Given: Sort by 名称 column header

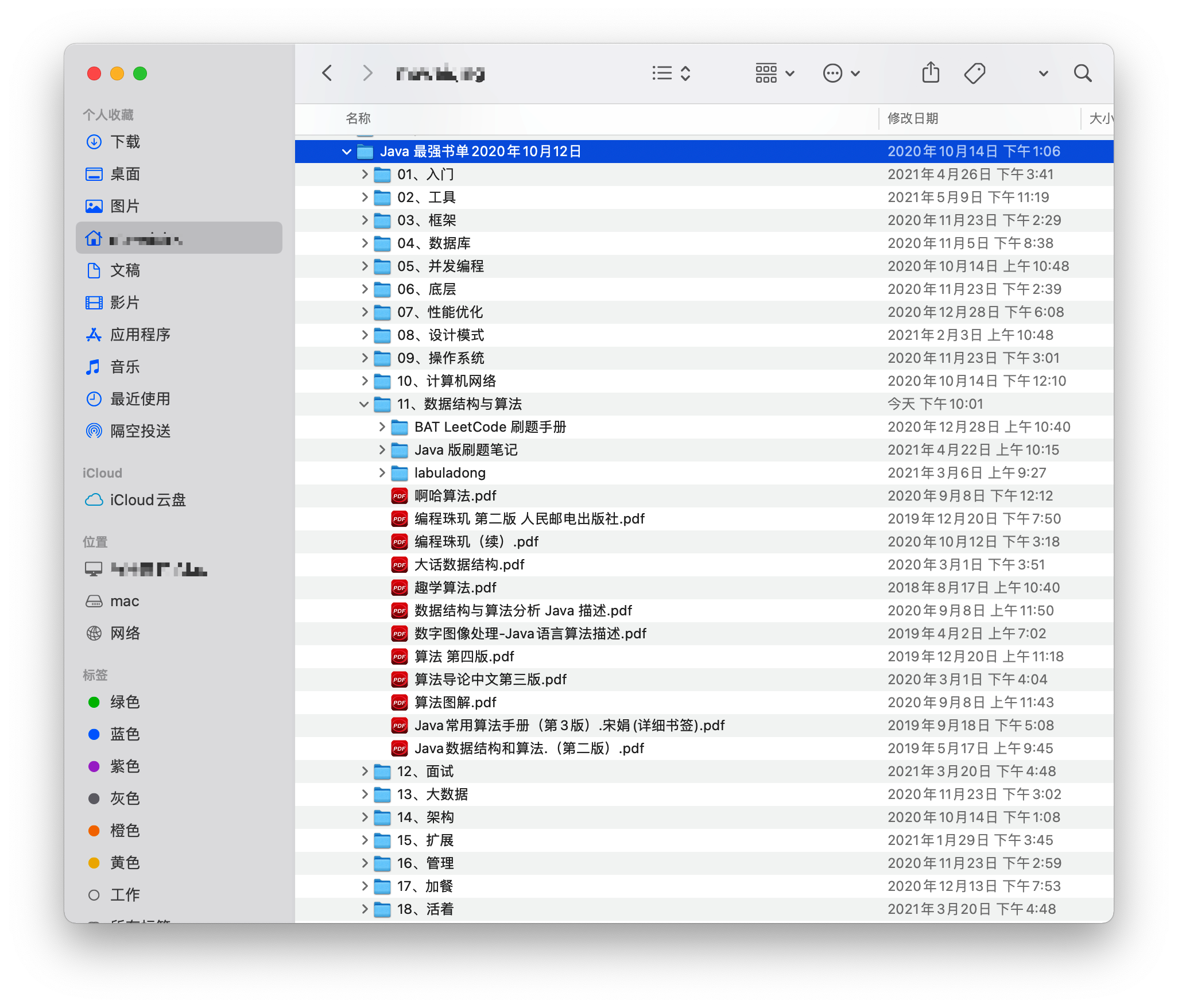Looking at the screenshot, I should point(358,118).
